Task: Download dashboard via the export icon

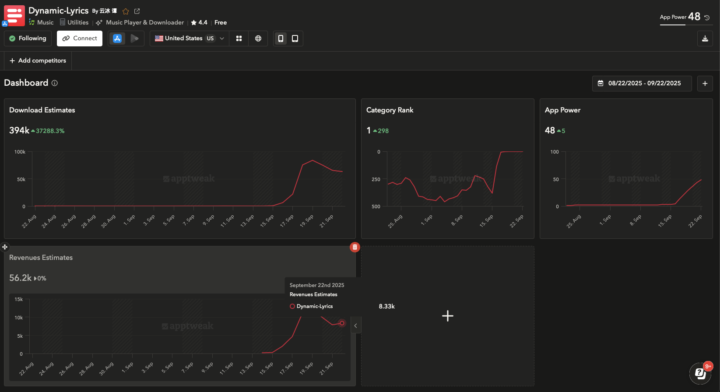Action: point(705,39)
